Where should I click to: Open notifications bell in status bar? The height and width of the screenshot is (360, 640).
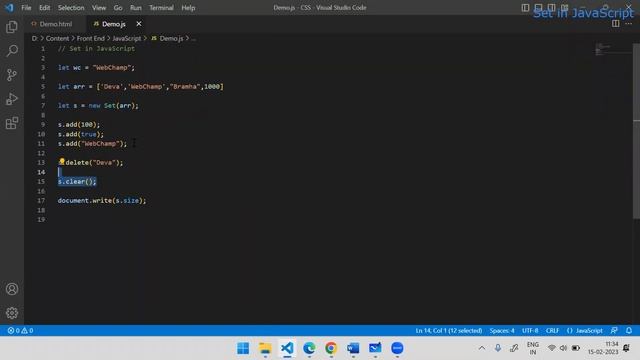629,331
